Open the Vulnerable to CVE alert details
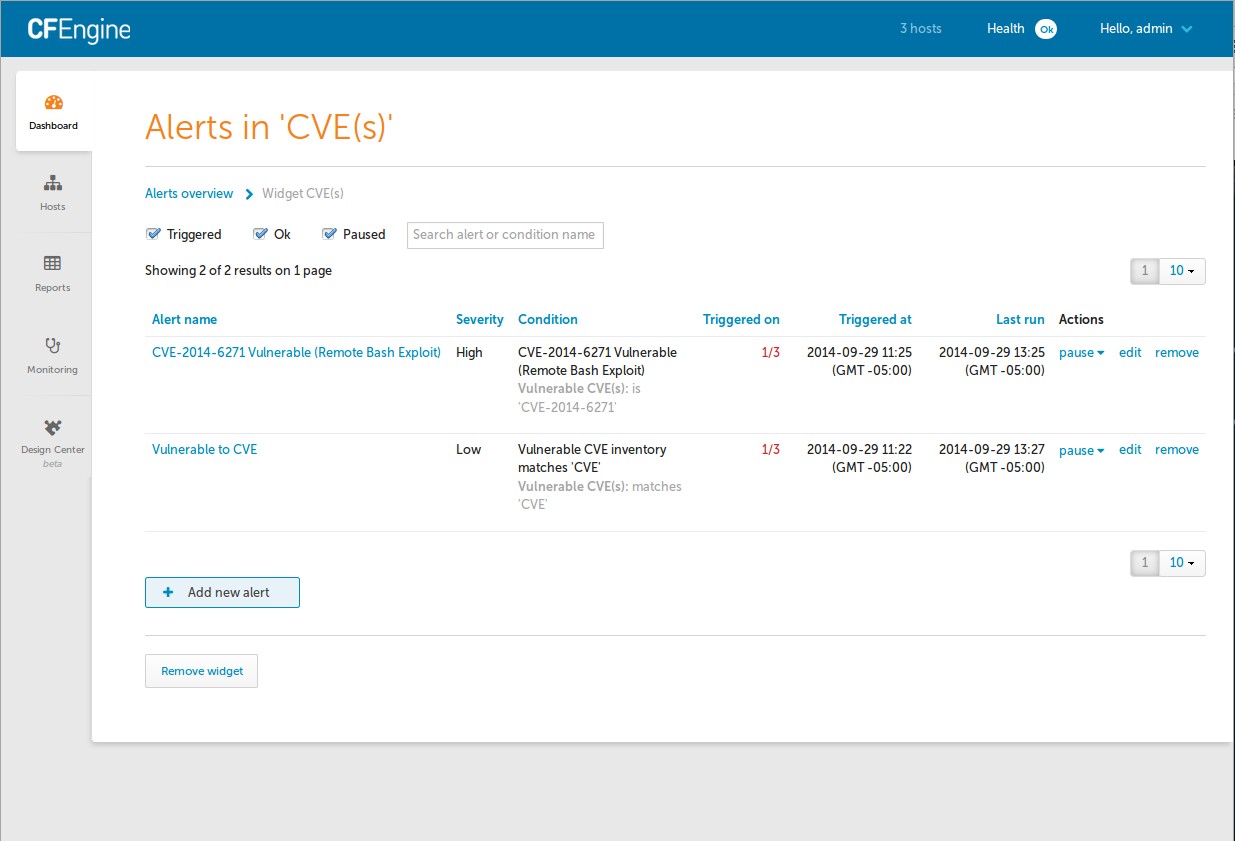 pyautogui.click(x=204, y=449)
